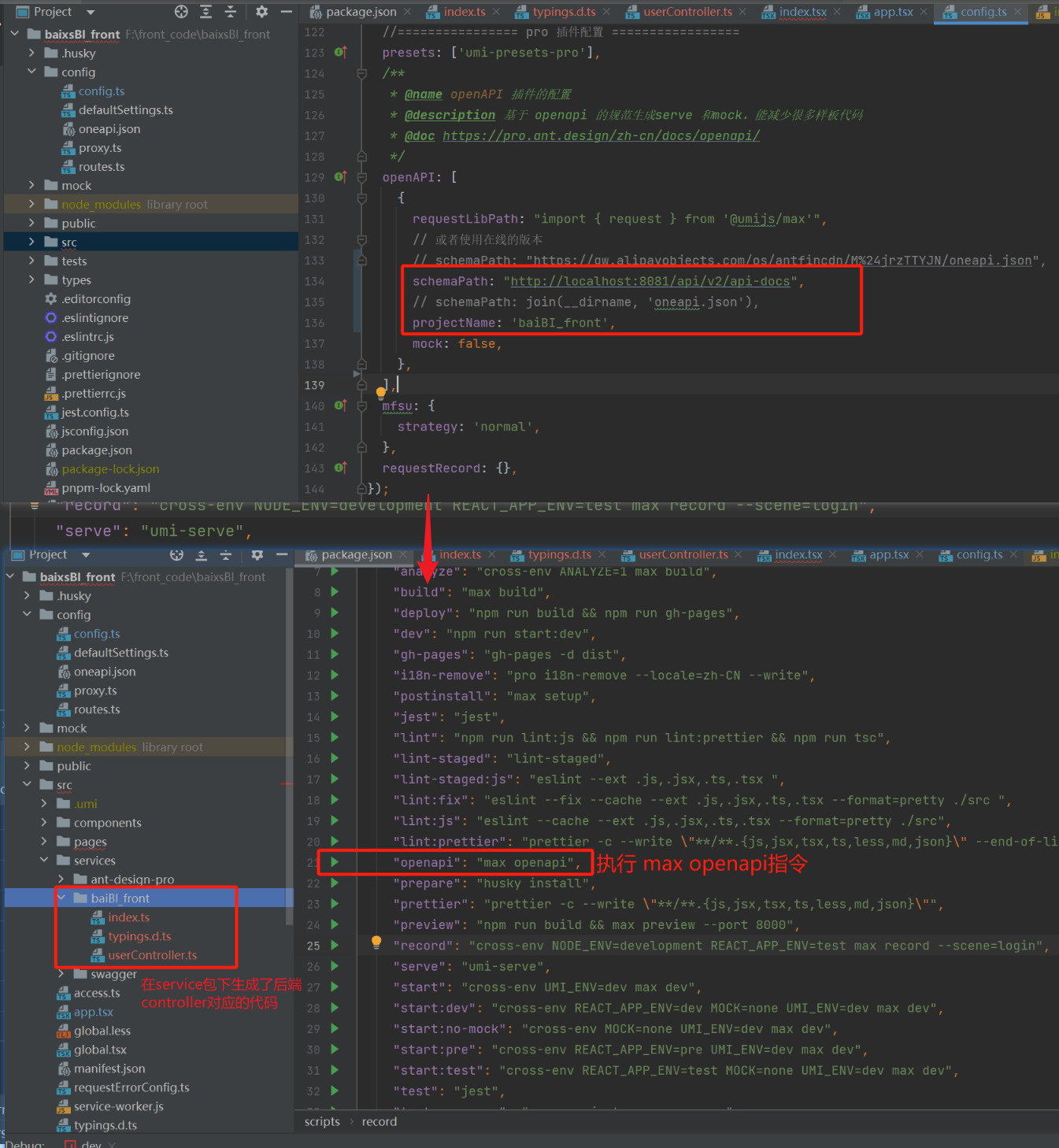Run the "record" script via its gutter arrow

[335, 945]
